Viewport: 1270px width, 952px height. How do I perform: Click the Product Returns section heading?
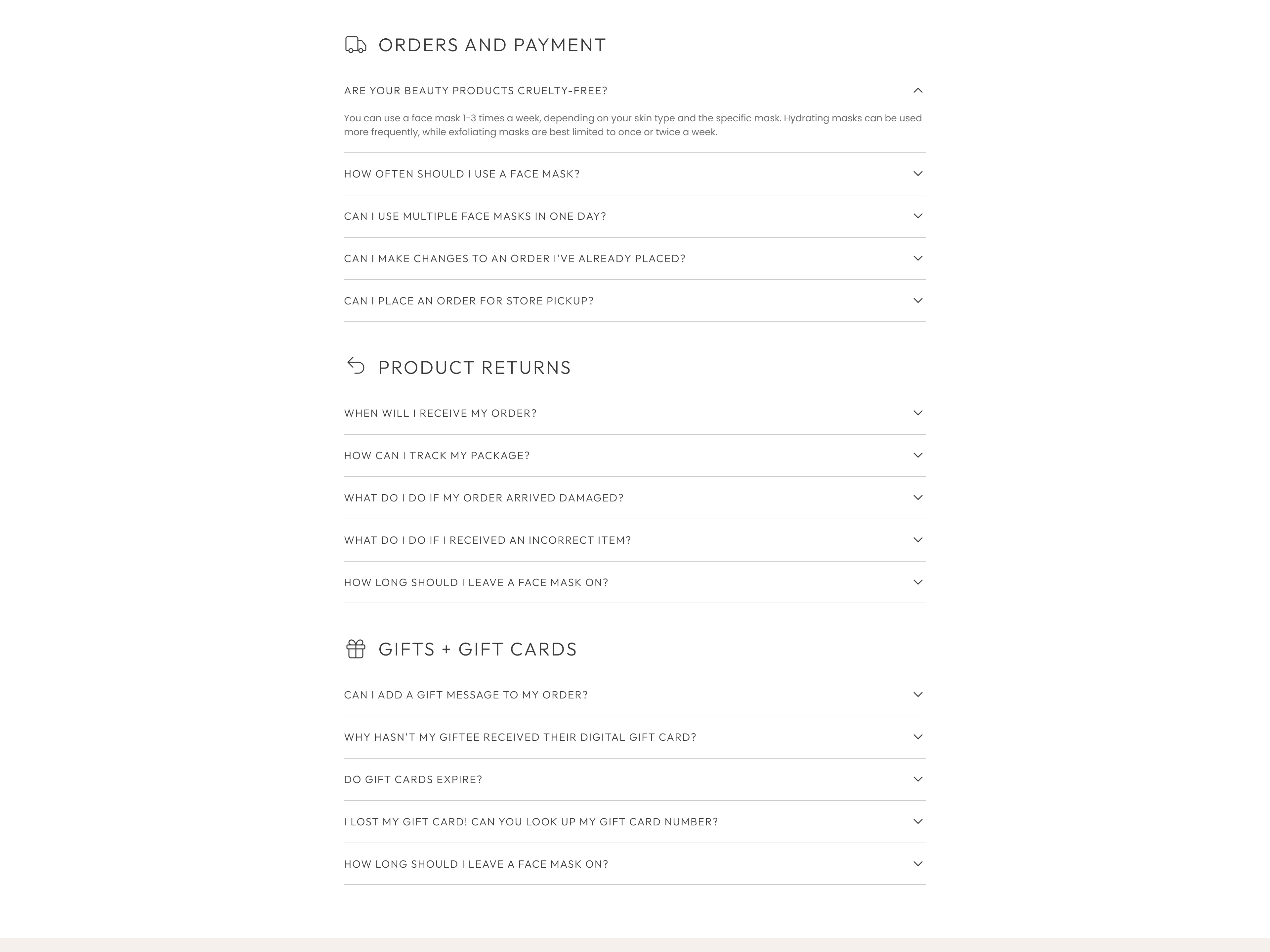474,368
